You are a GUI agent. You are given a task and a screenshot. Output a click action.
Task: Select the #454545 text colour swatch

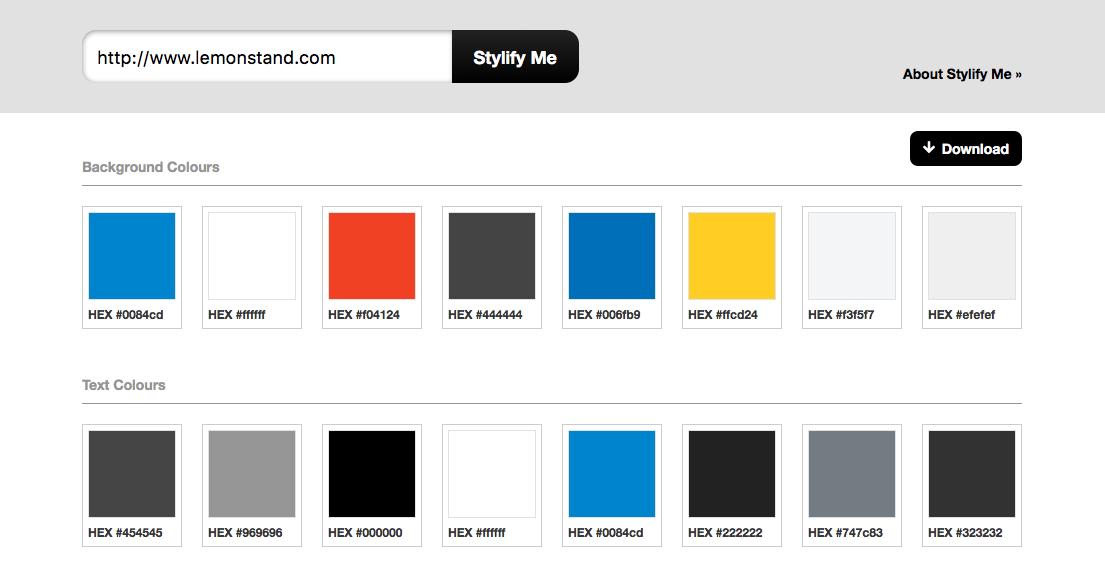click(x=132, y=474)
